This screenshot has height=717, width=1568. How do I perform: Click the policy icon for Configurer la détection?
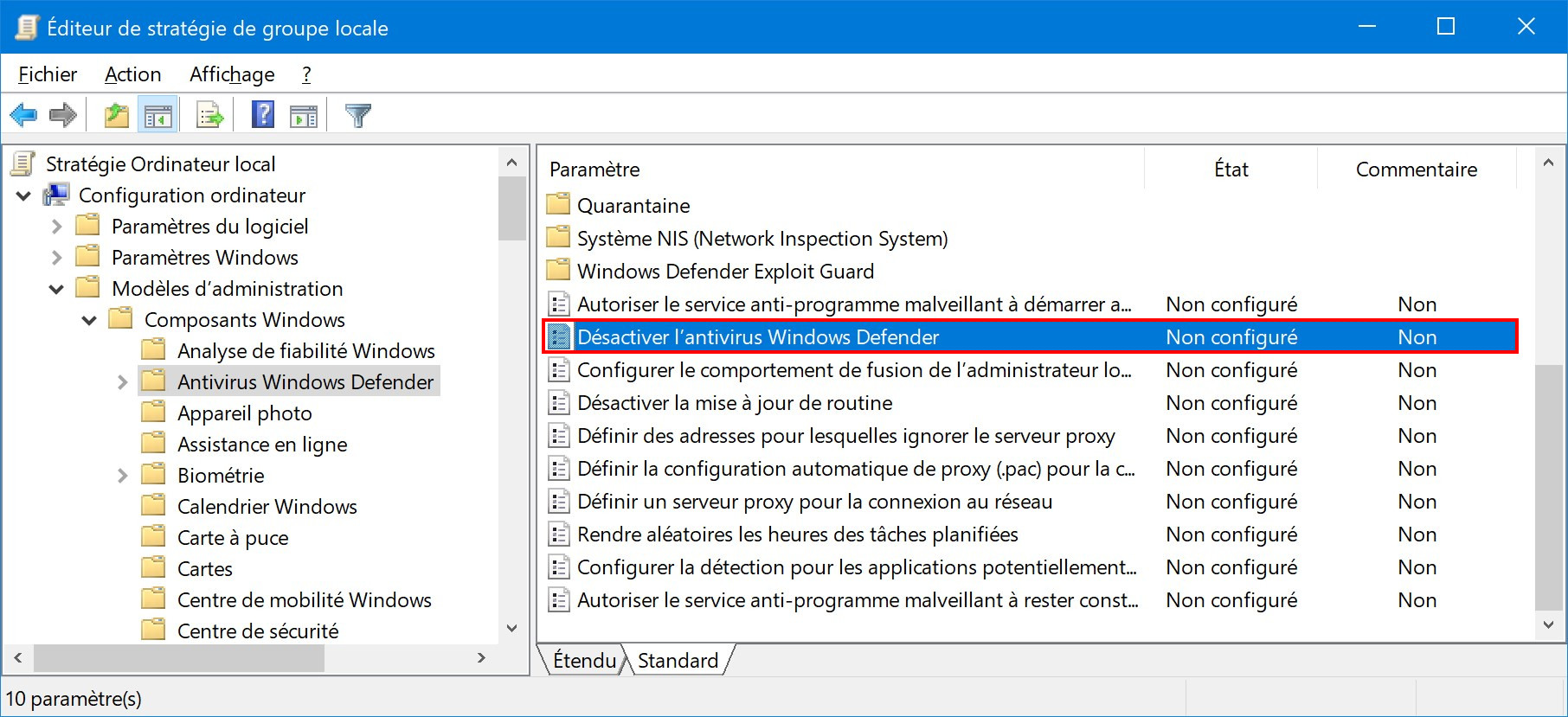[559, 567]
